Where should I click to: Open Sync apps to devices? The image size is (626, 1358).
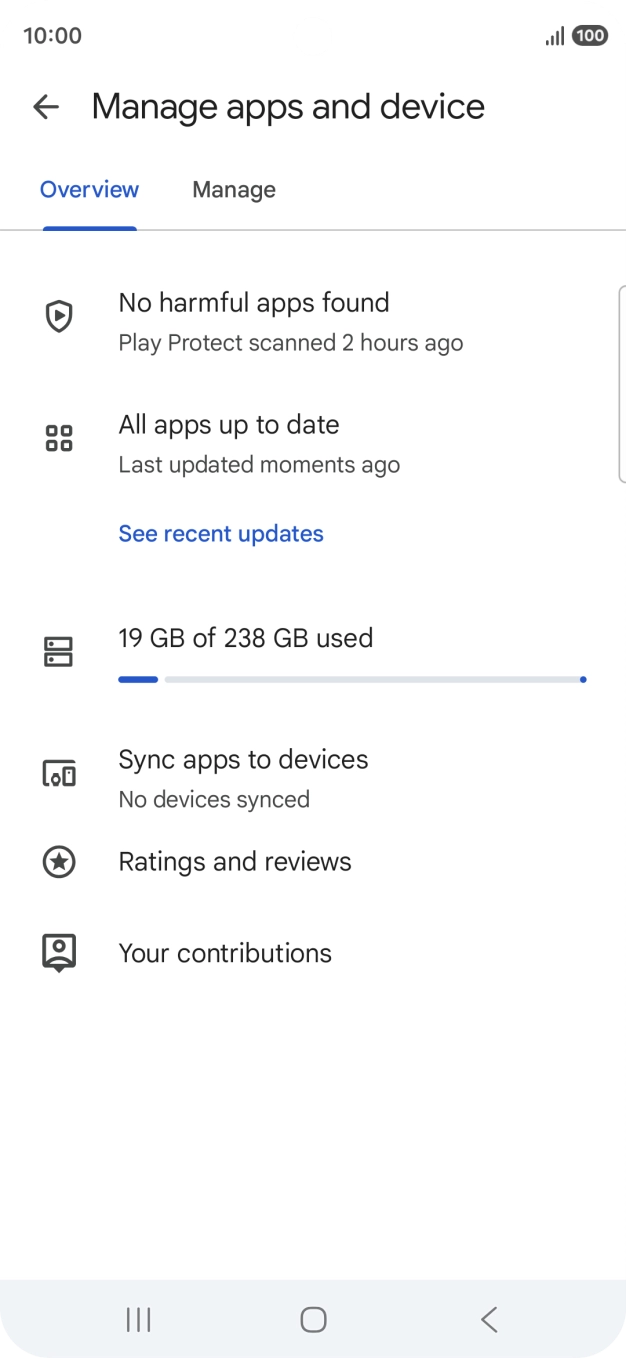[x=243, y=760]
